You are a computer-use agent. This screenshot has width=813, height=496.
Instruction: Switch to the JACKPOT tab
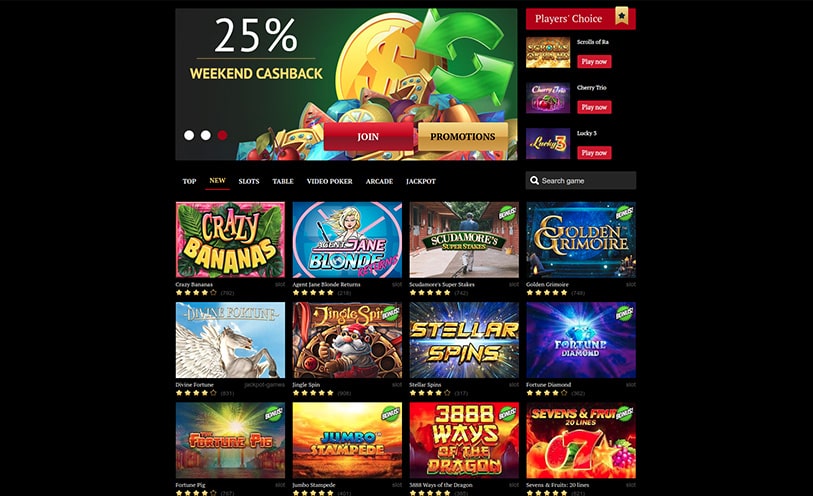(420, 181)
